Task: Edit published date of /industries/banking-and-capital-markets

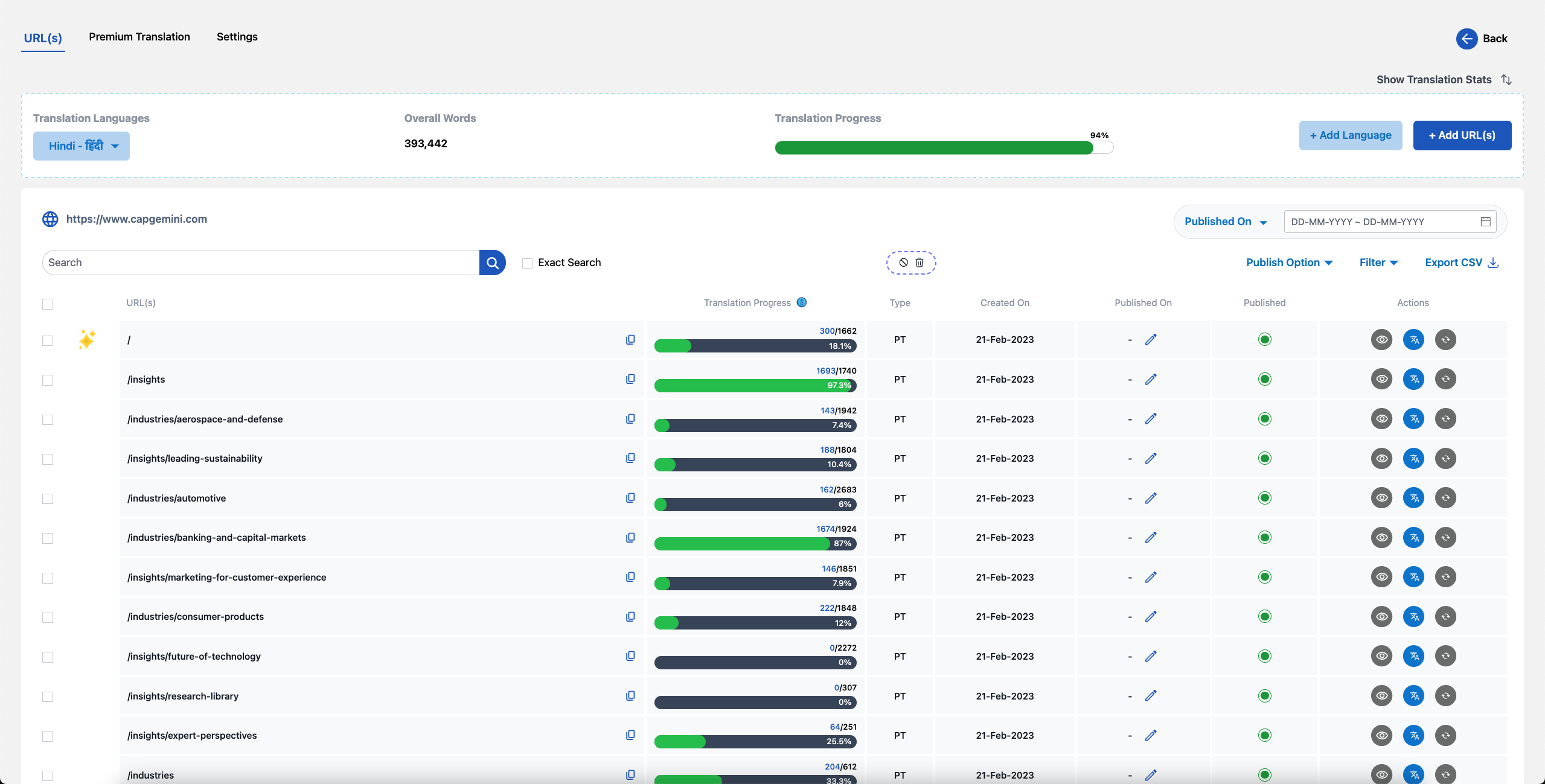Action: point(1151,537)
